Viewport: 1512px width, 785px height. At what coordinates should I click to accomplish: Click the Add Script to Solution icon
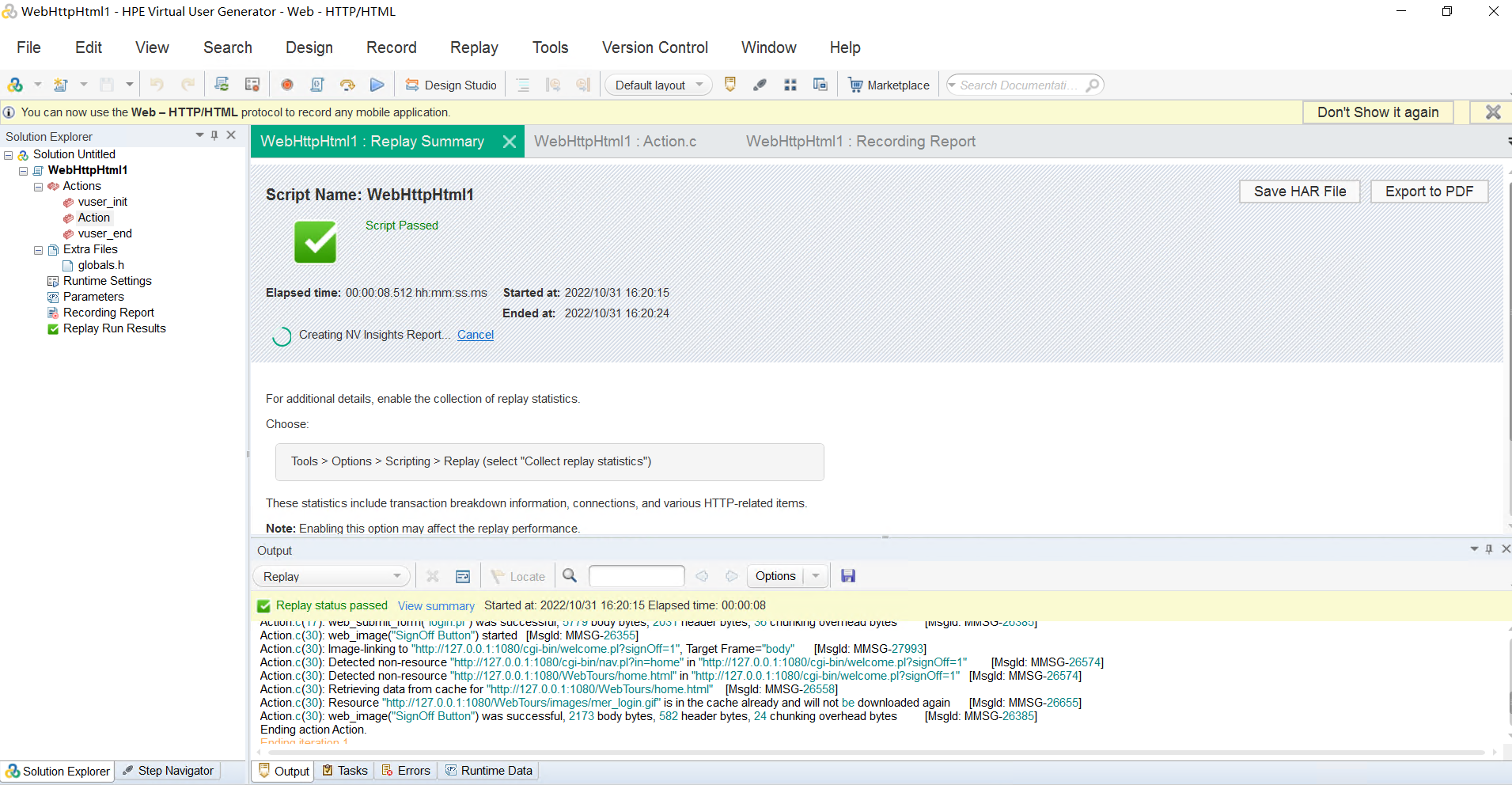coord(15,85)
